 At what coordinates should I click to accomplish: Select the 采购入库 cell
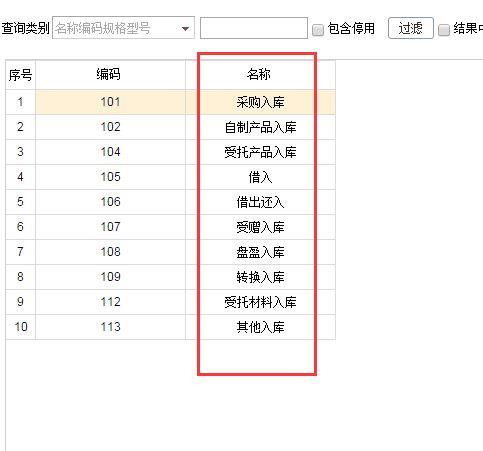click(x=260, y=102)
